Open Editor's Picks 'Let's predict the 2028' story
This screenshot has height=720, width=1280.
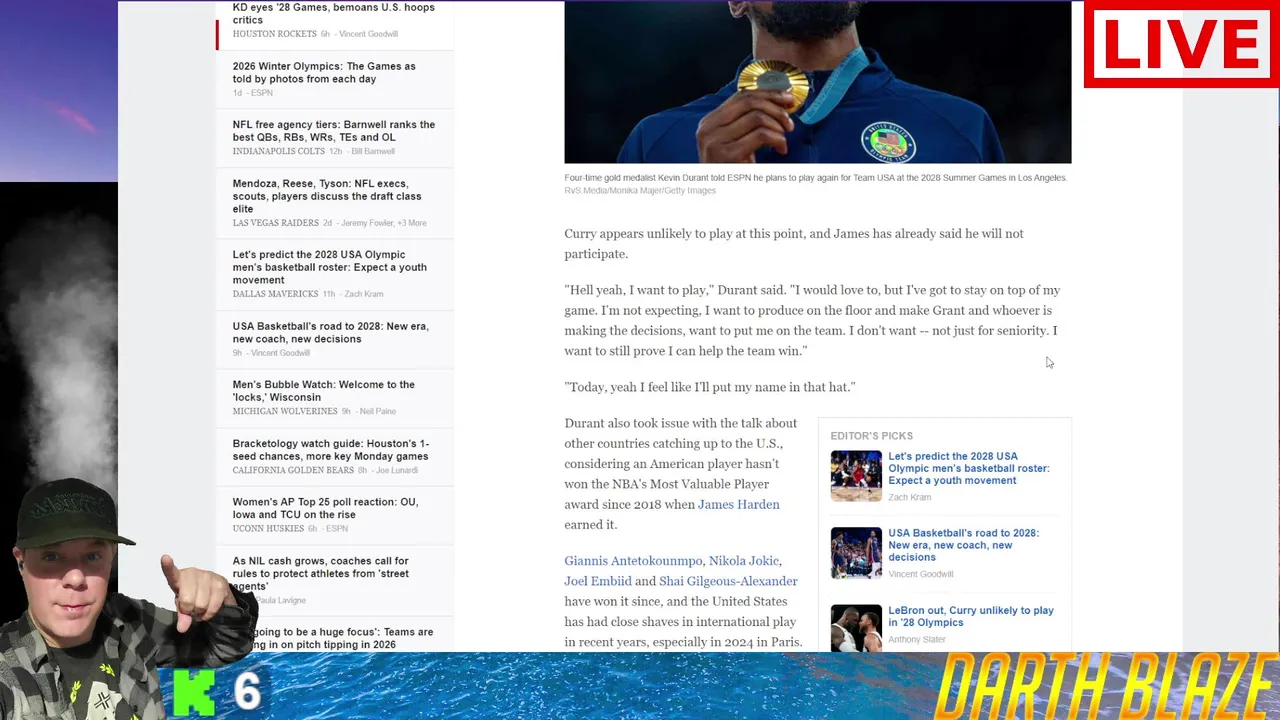click(968, 468)
